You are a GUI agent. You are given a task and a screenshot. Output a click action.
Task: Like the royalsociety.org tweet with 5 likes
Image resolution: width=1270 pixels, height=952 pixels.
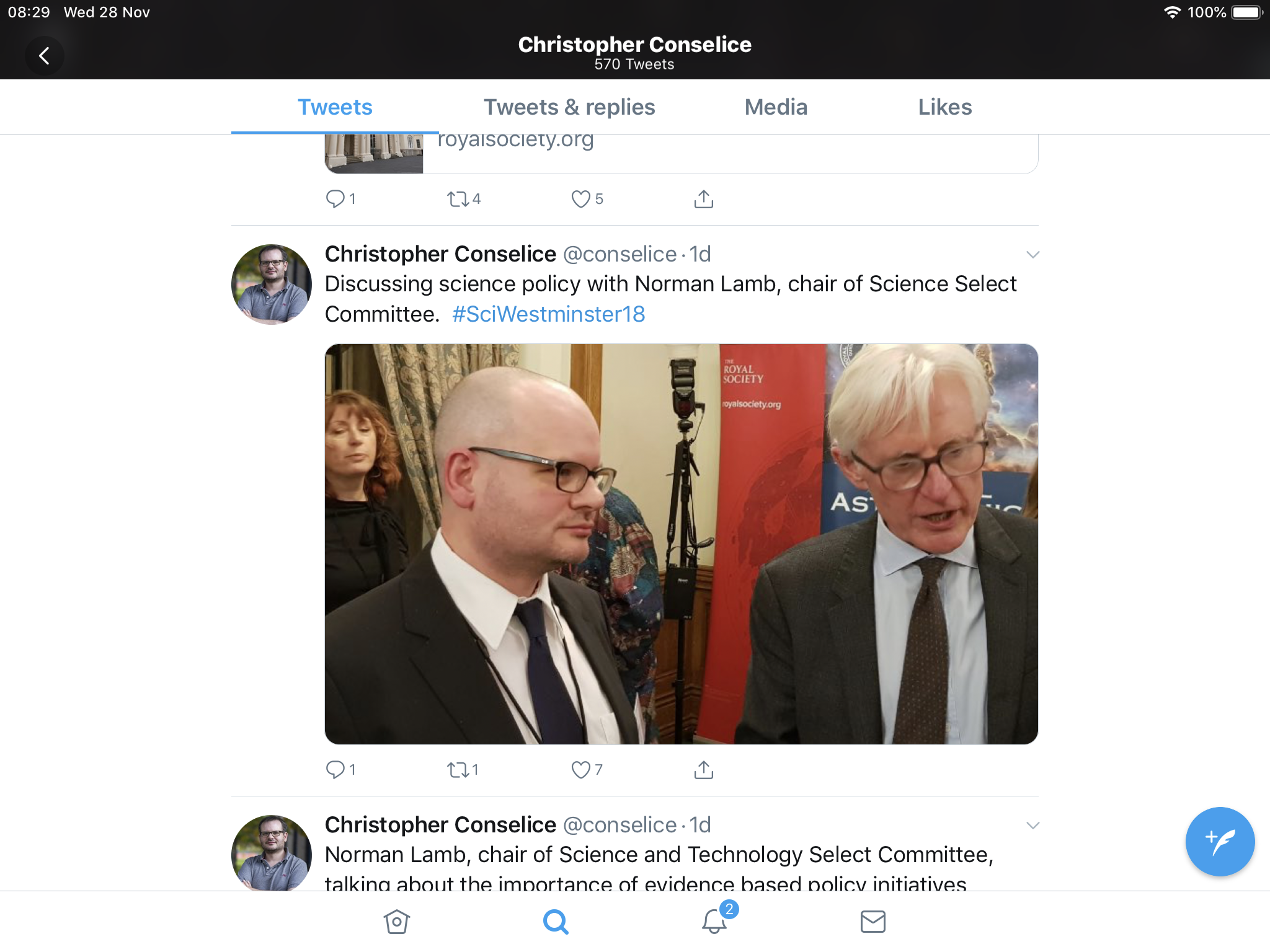pos(587,199)
